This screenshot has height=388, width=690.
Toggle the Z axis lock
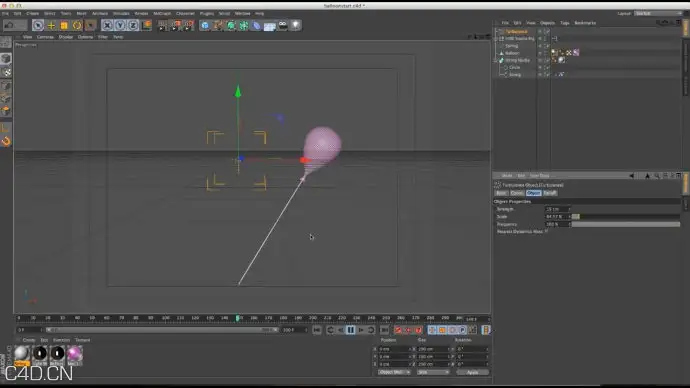tap(133, 26)
